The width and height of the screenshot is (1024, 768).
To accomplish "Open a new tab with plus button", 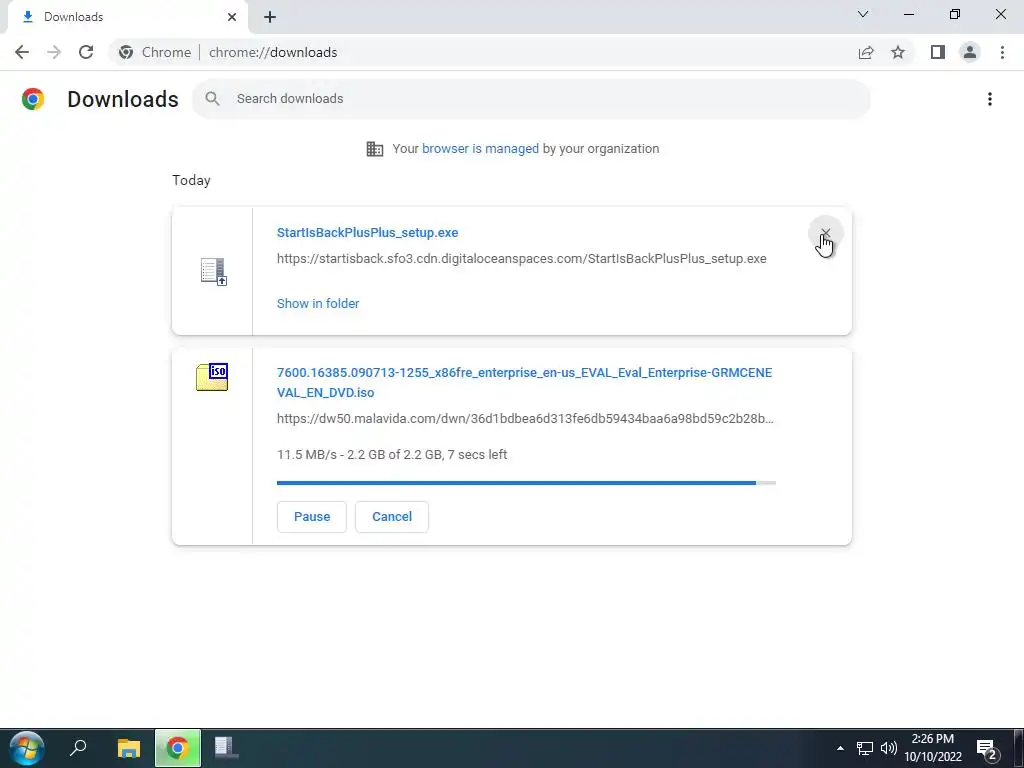I will 270,18.
